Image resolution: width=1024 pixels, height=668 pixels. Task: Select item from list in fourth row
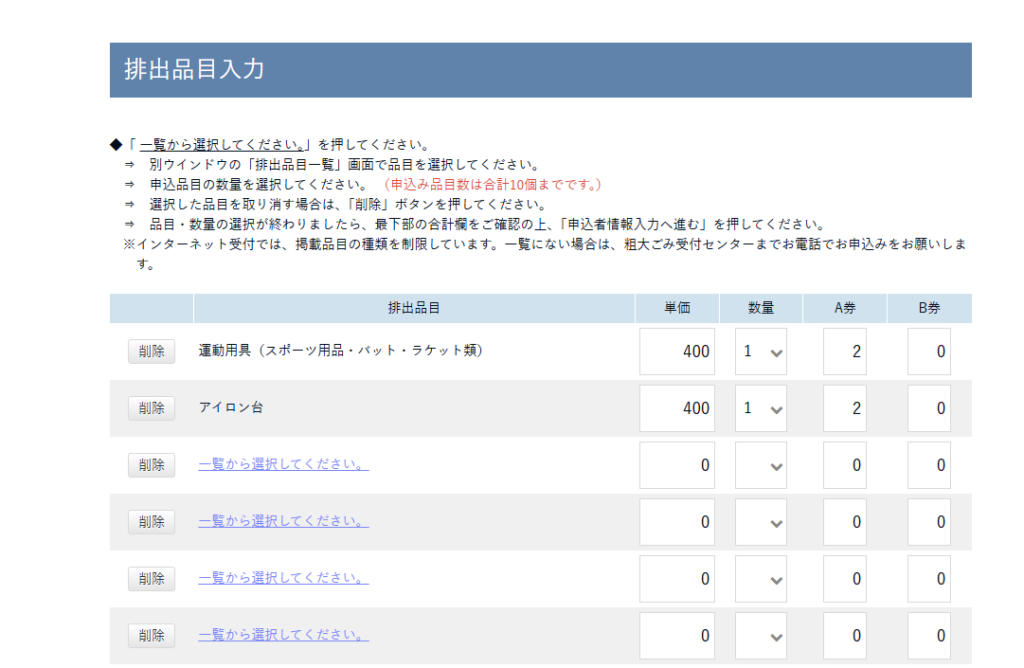[x=283, y=521]
